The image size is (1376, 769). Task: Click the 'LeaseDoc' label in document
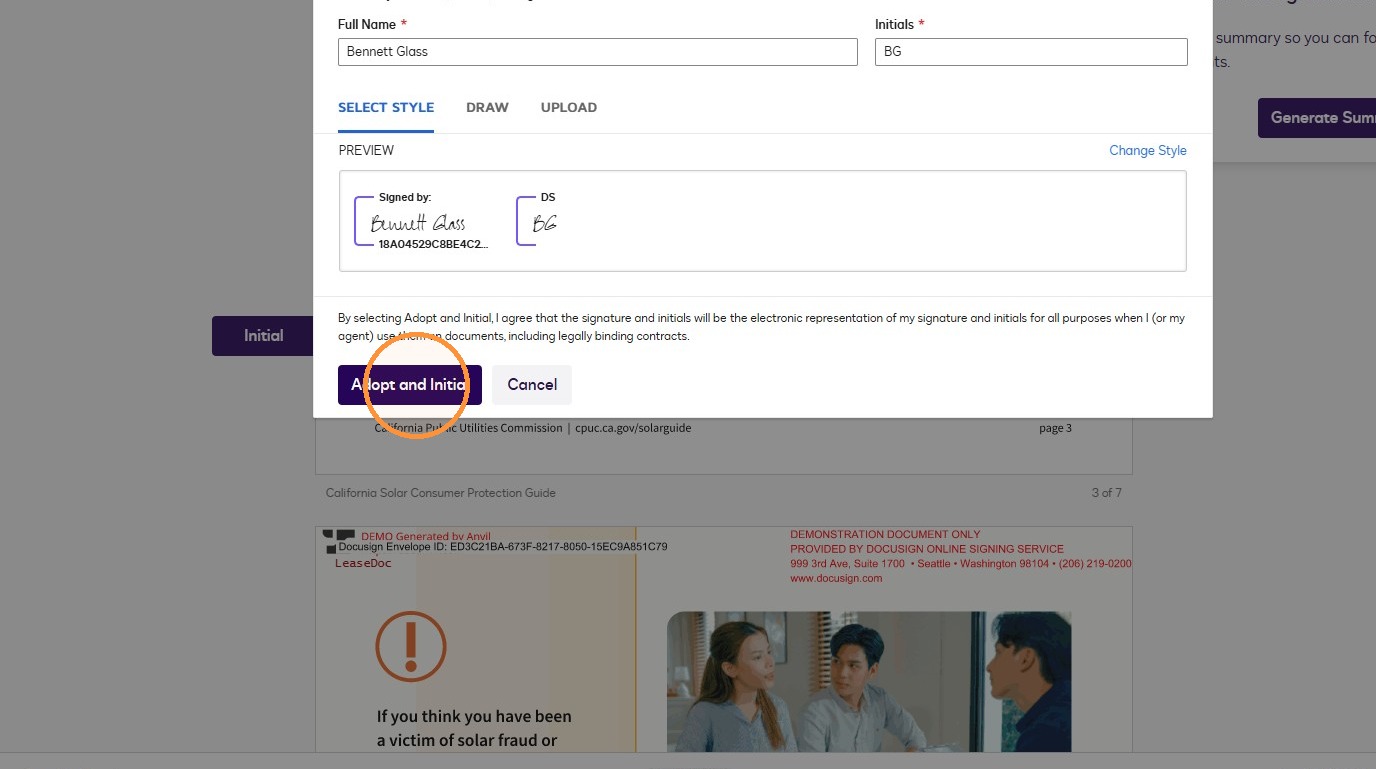click(363, 564)
